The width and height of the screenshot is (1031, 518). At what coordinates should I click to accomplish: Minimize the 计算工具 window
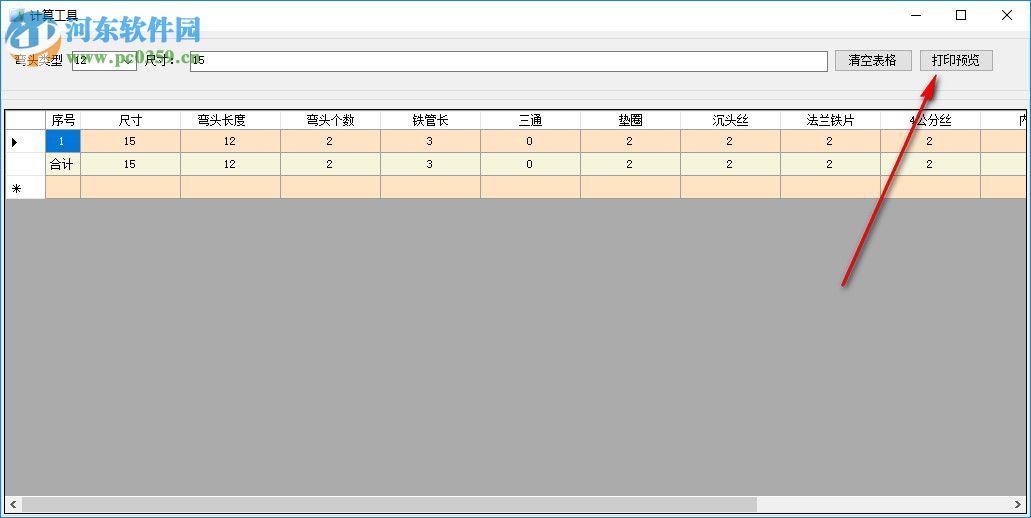(916, 15)
